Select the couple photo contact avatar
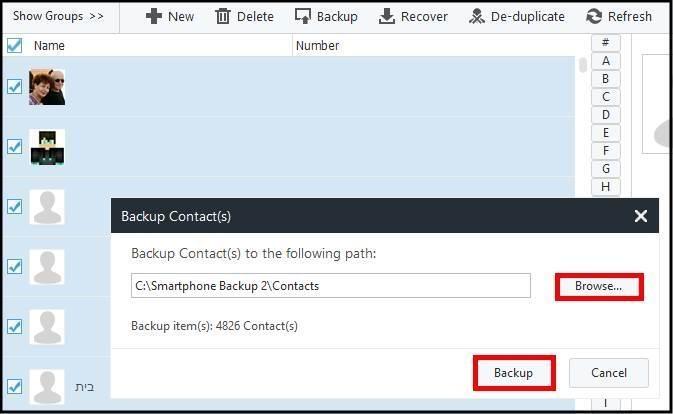Viewport: 673px width, 414px height. click(47, 87)
